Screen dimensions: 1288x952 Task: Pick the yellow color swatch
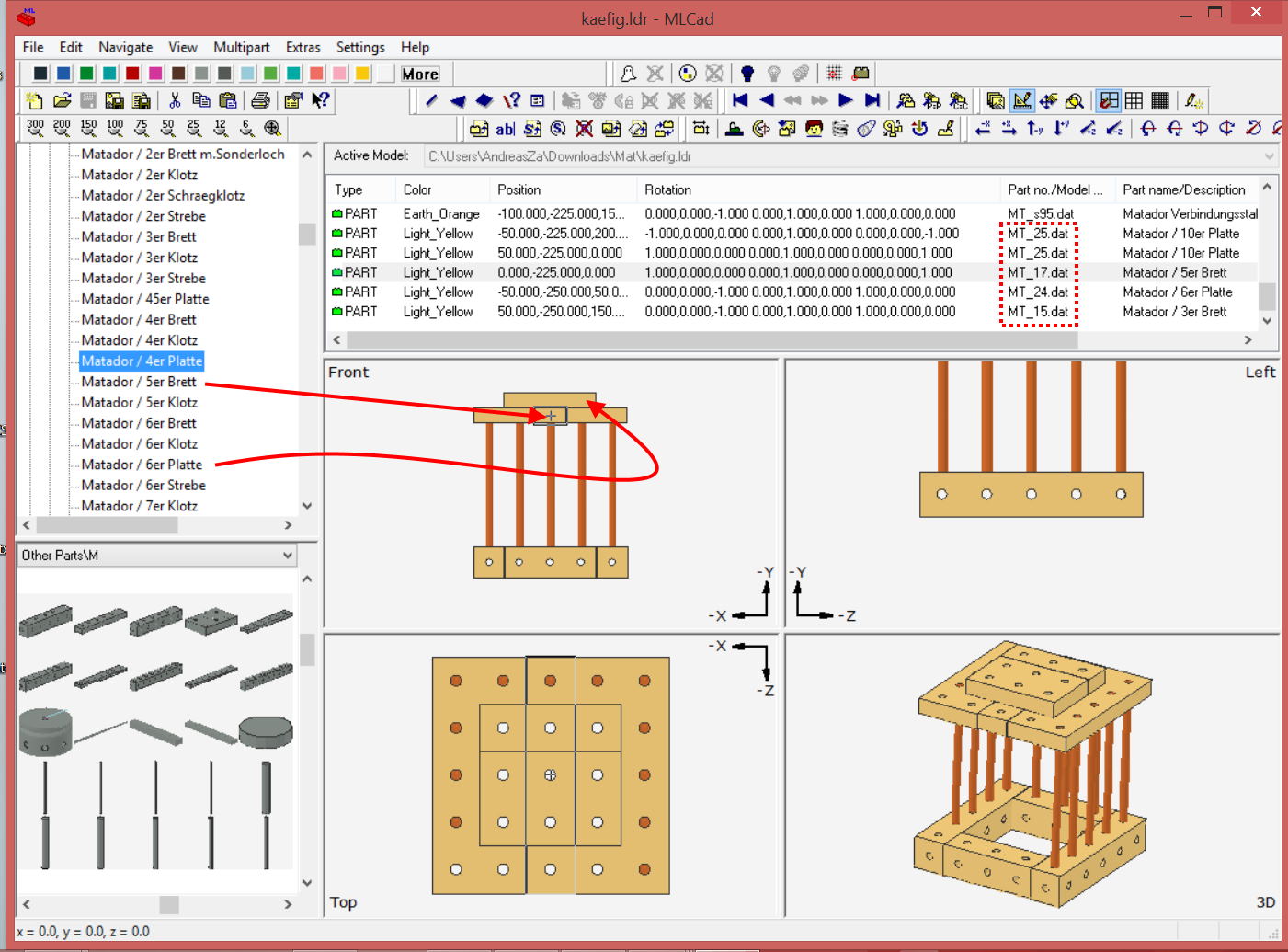pos(362,74)
